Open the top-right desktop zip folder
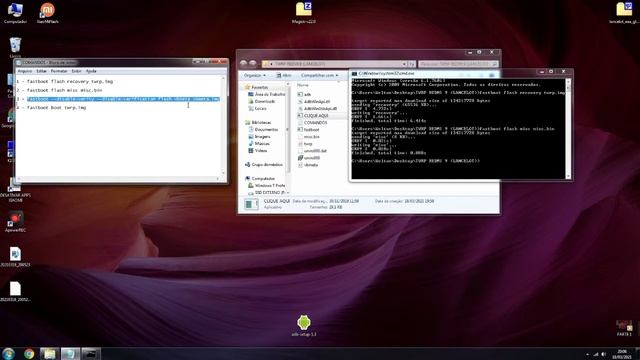This screenshot has width=640, height=360. coord(624,13)
